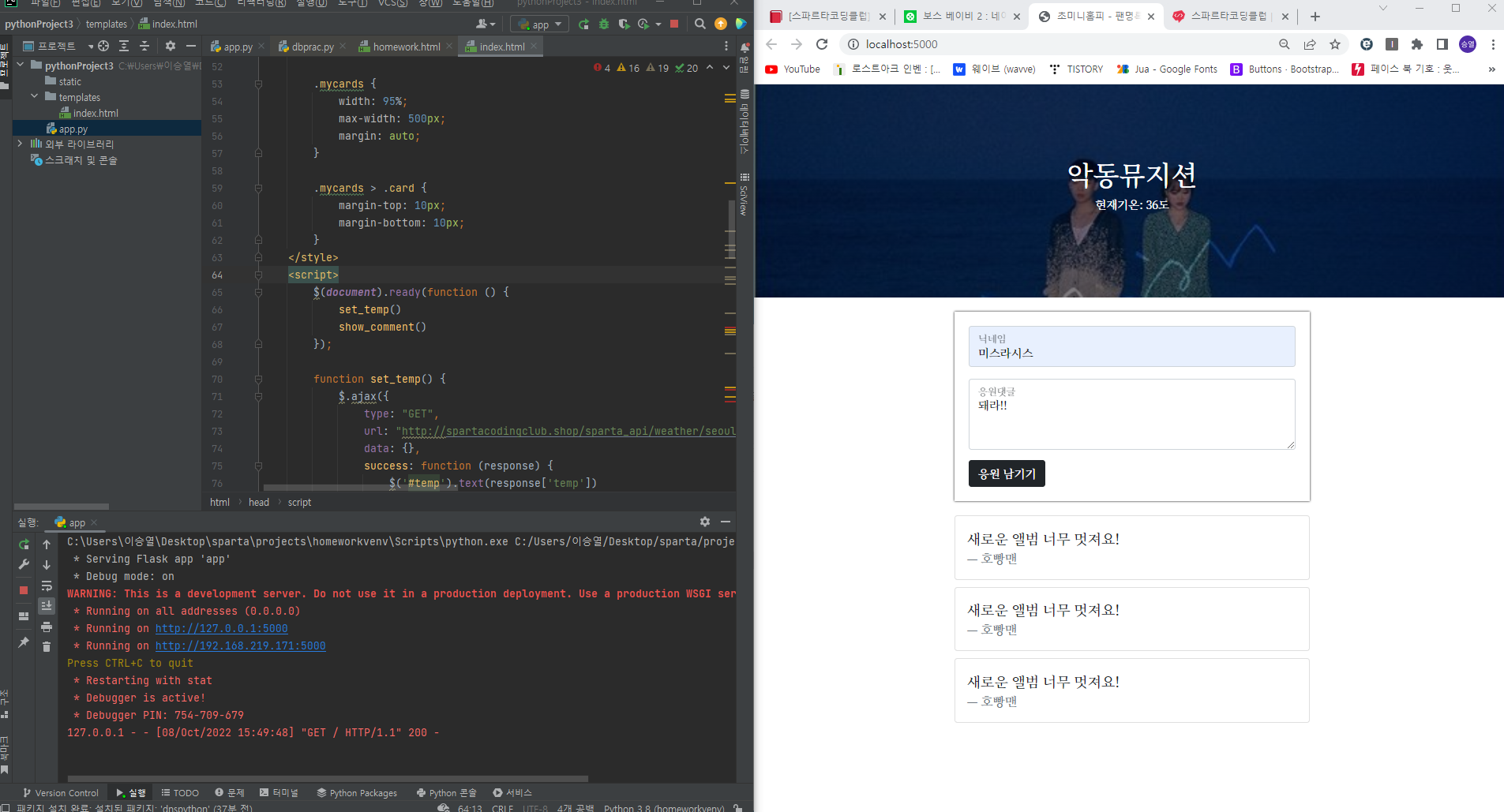Open project panel settings gear
This screenshot has height=812, width=1504.
(171, 46)
